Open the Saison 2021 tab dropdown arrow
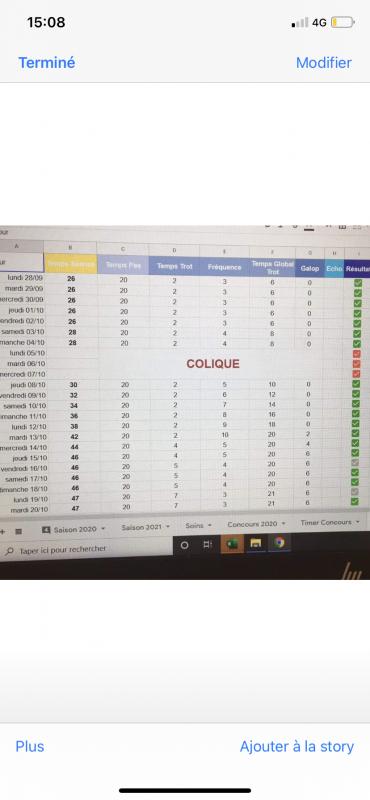The width and height of the screenshot is (370, 800). [168, 527]
